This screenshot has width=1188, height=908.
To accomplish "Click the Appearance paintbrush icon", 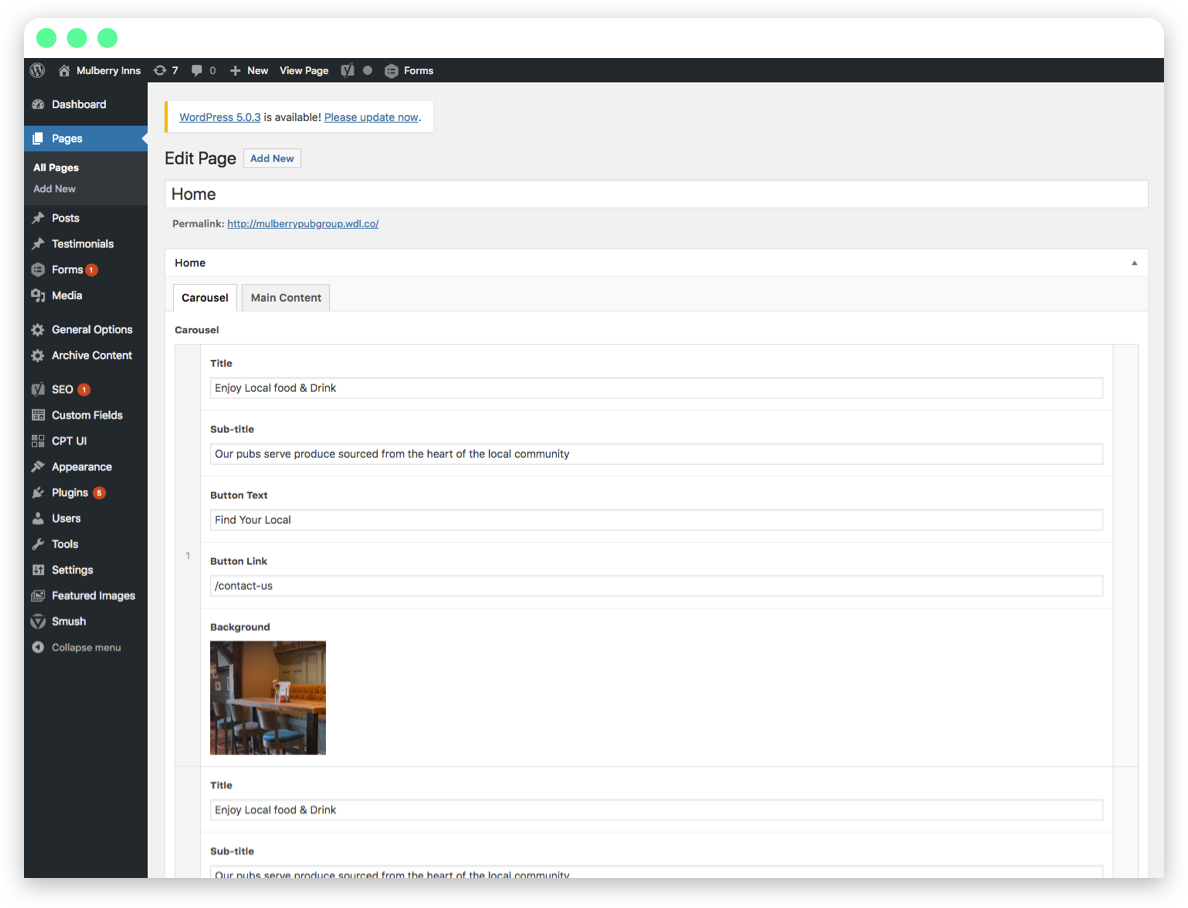I will point(38,467).
